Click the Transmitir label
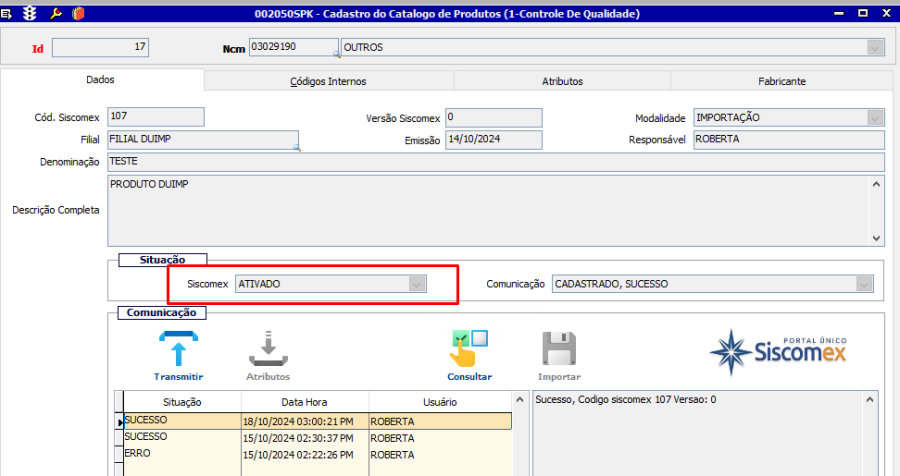Image resolution: width=900 pixels, height=476 pixels. [179, 377]
